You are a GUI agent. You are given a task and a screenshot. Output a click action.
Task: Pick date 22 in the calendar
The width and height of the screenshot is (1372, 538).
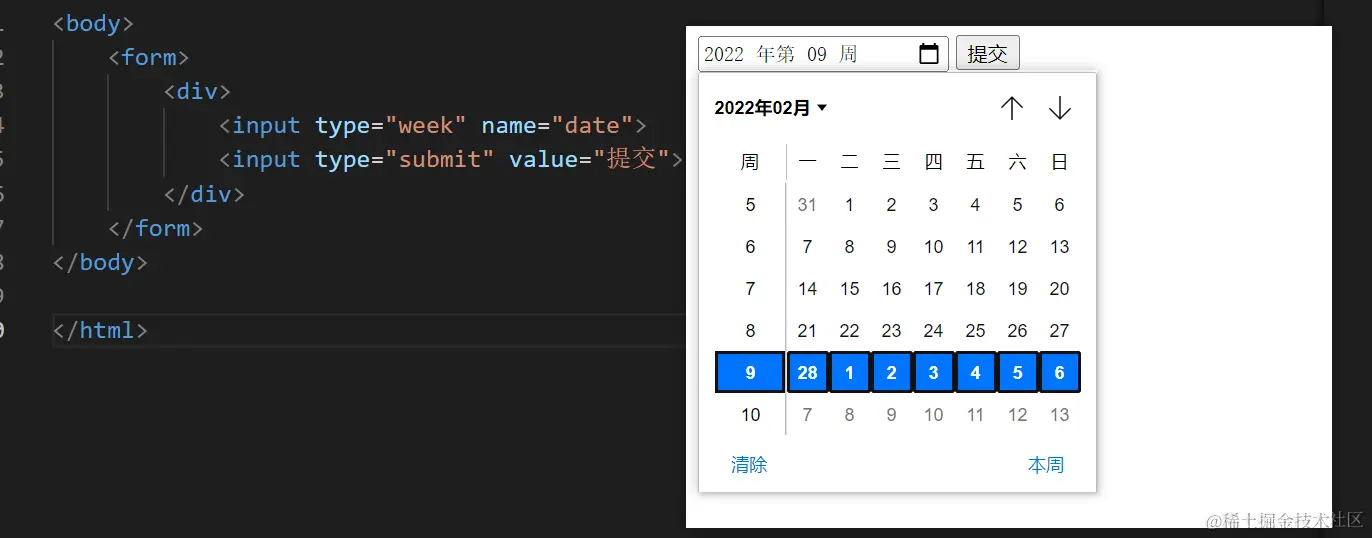click(x=850, y=331)
